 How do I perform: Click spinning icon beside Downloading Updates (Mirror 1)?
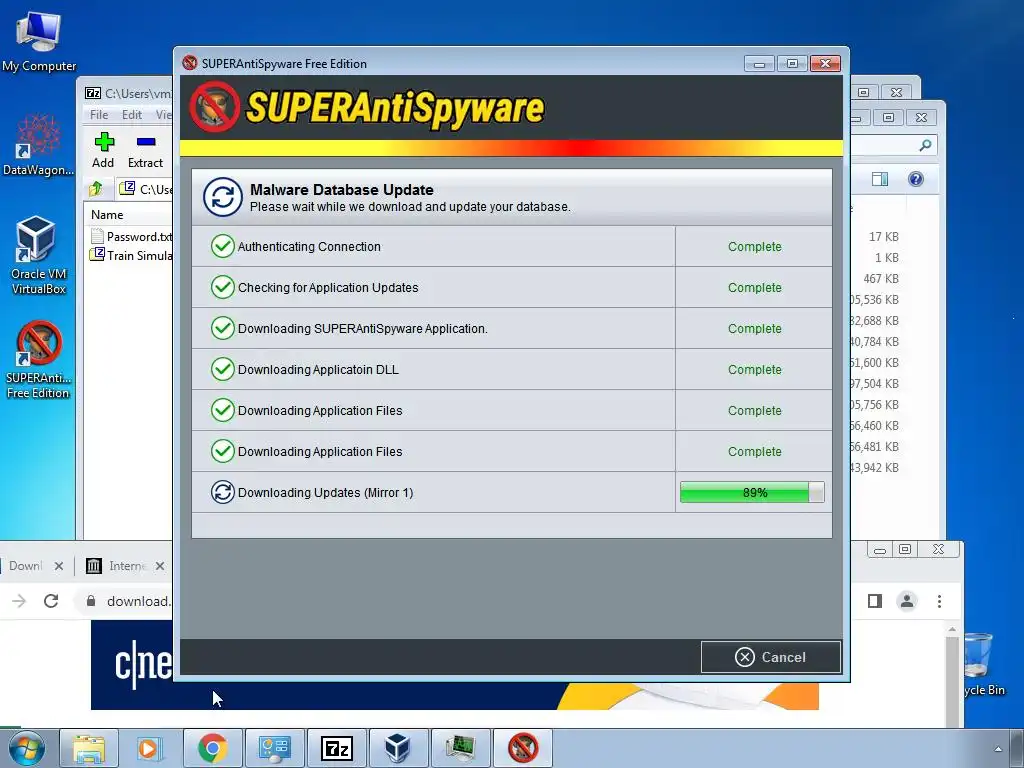223,492
